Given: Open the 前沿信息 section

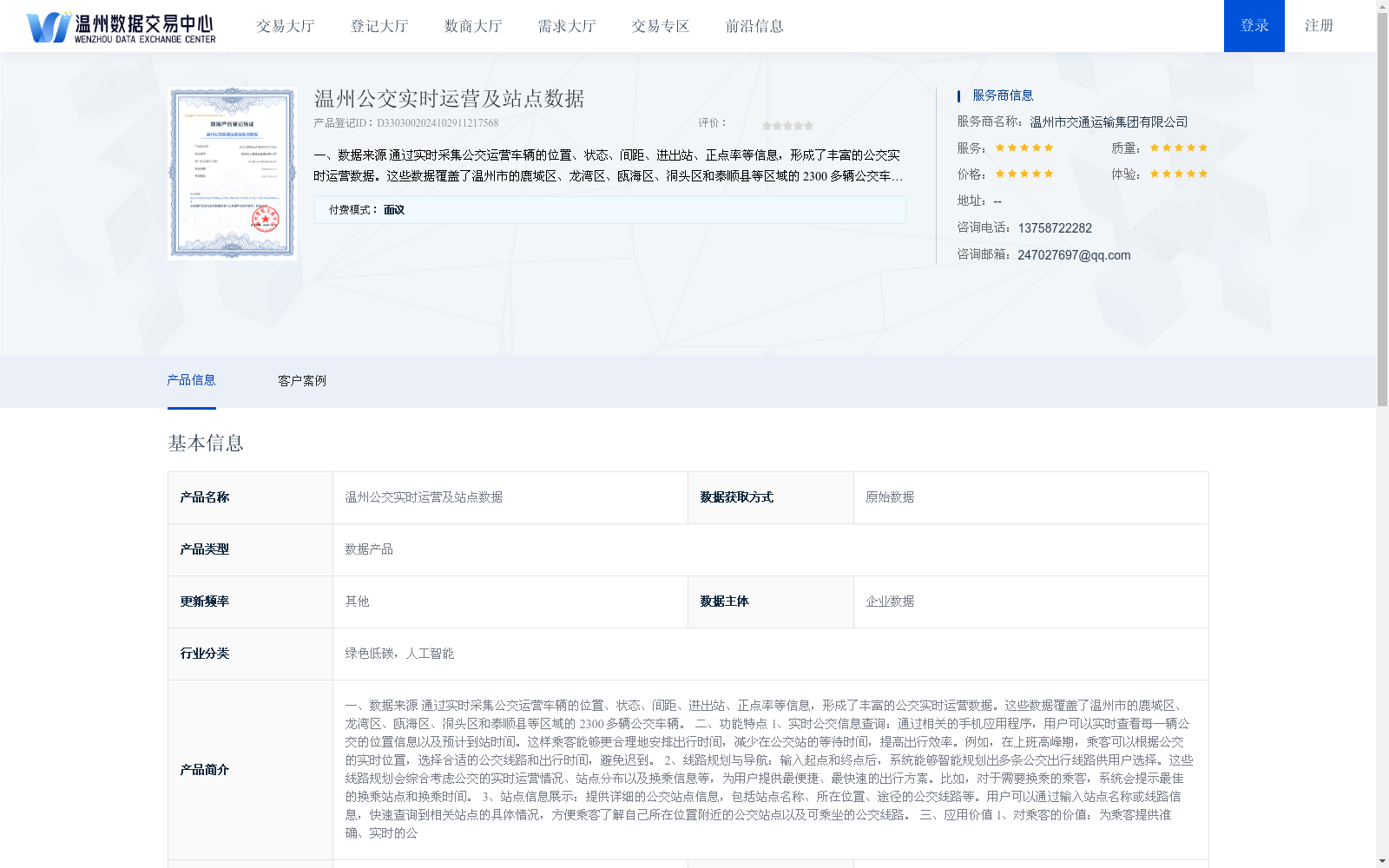Looking at the screenshot, I should (x=754, y=26).
